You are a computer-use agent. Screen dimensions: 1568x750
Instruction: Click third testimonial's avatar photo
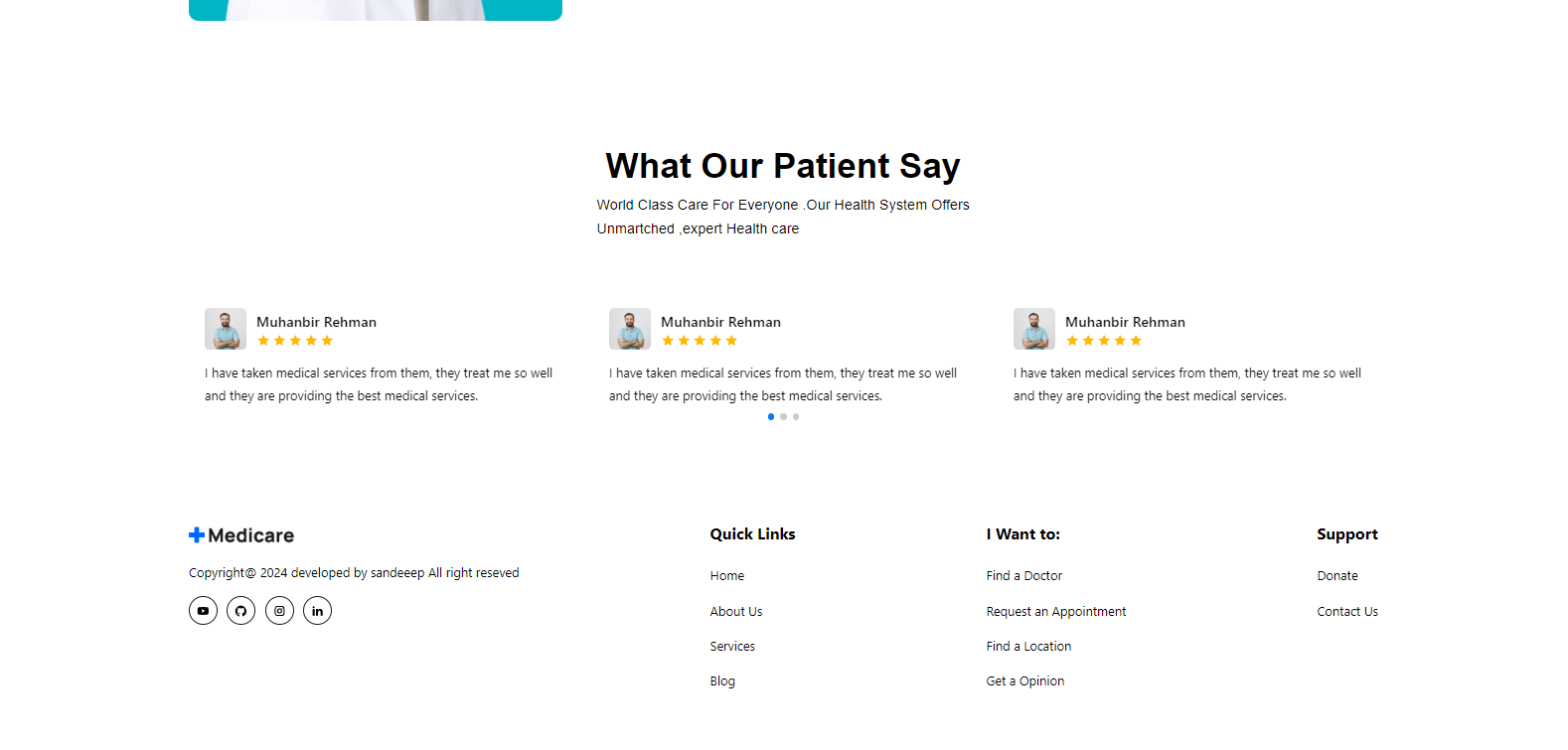pos(1034,329)
